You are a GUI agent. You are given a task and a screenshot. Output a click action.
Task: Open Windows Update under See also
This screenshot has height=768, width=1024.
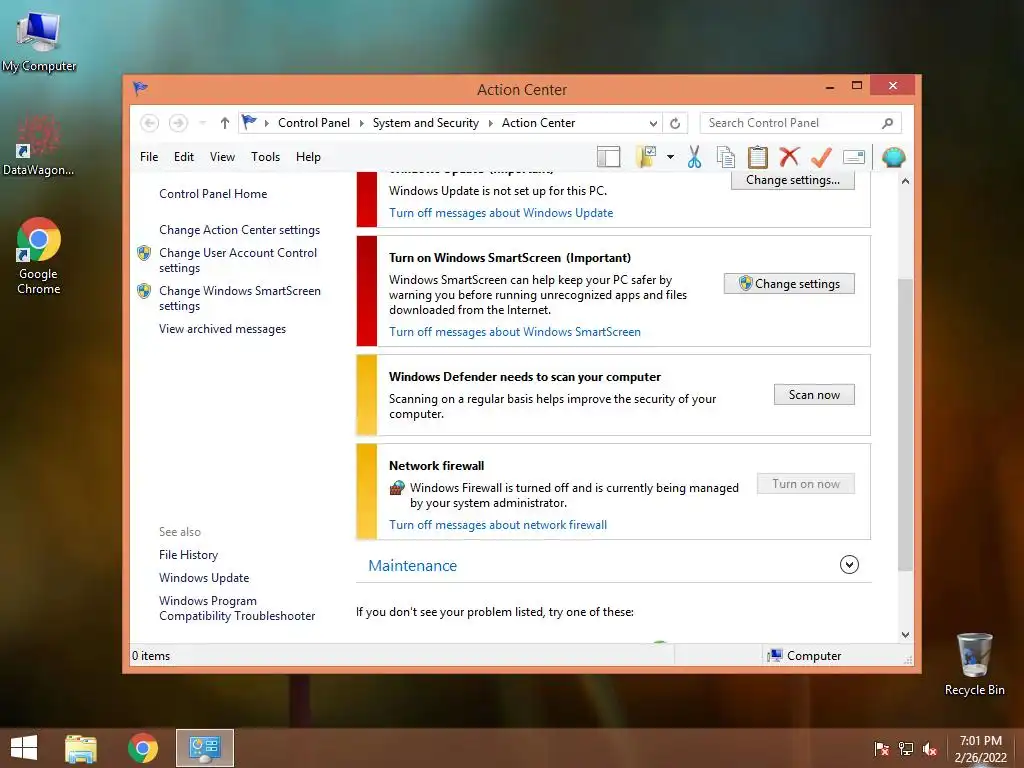(x=204, y=578)
